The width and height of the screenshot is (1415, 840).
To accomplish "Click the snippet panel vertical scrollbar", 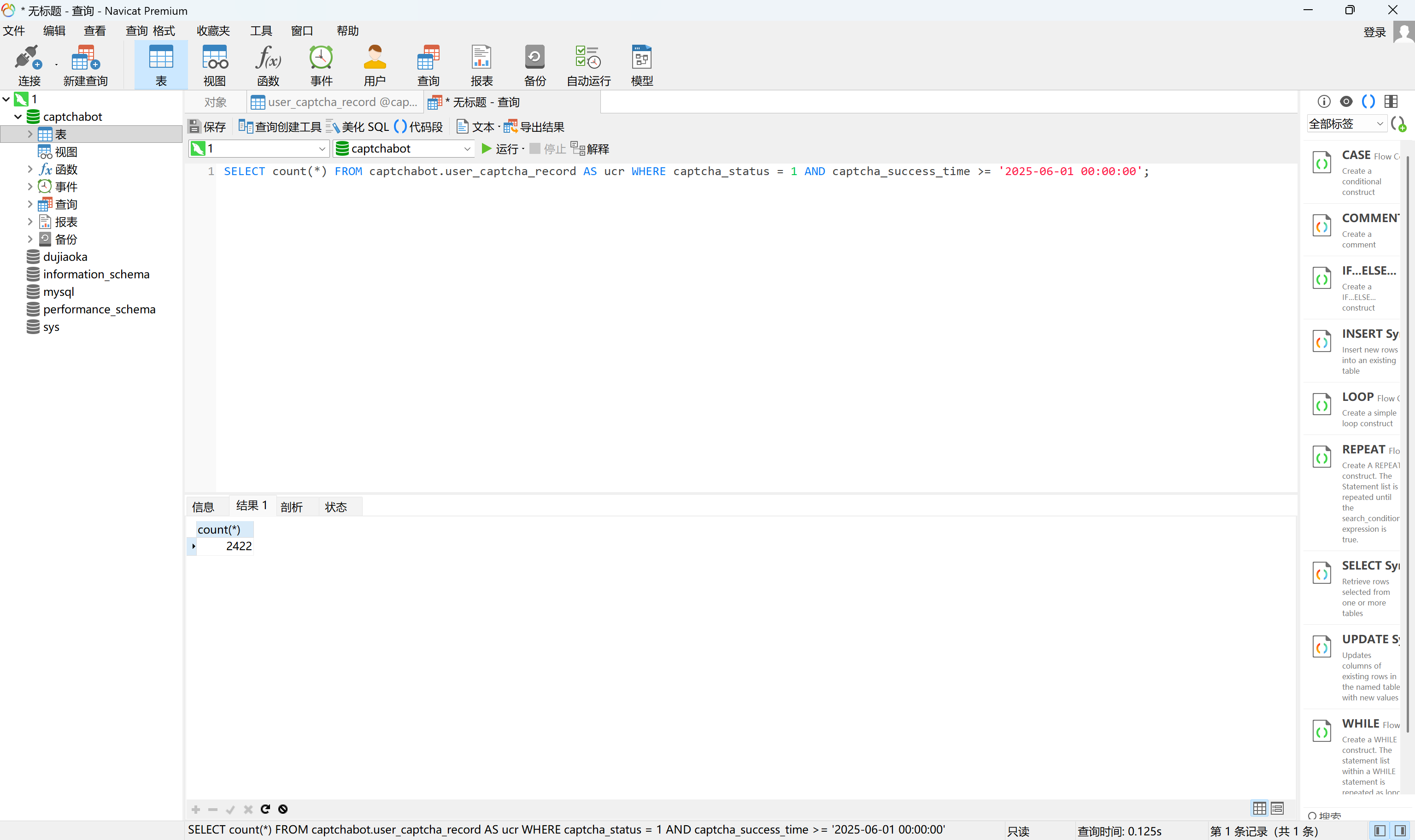I will [1408, 441].
